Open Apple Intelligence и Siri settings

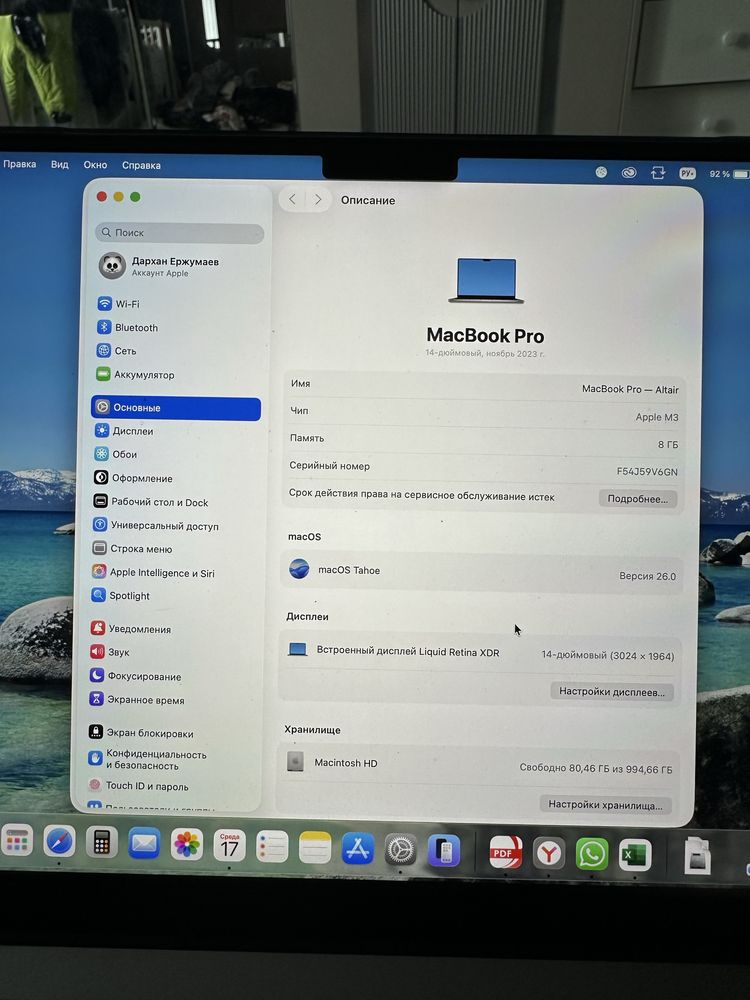pyautogui.click(x=153, y=572)
